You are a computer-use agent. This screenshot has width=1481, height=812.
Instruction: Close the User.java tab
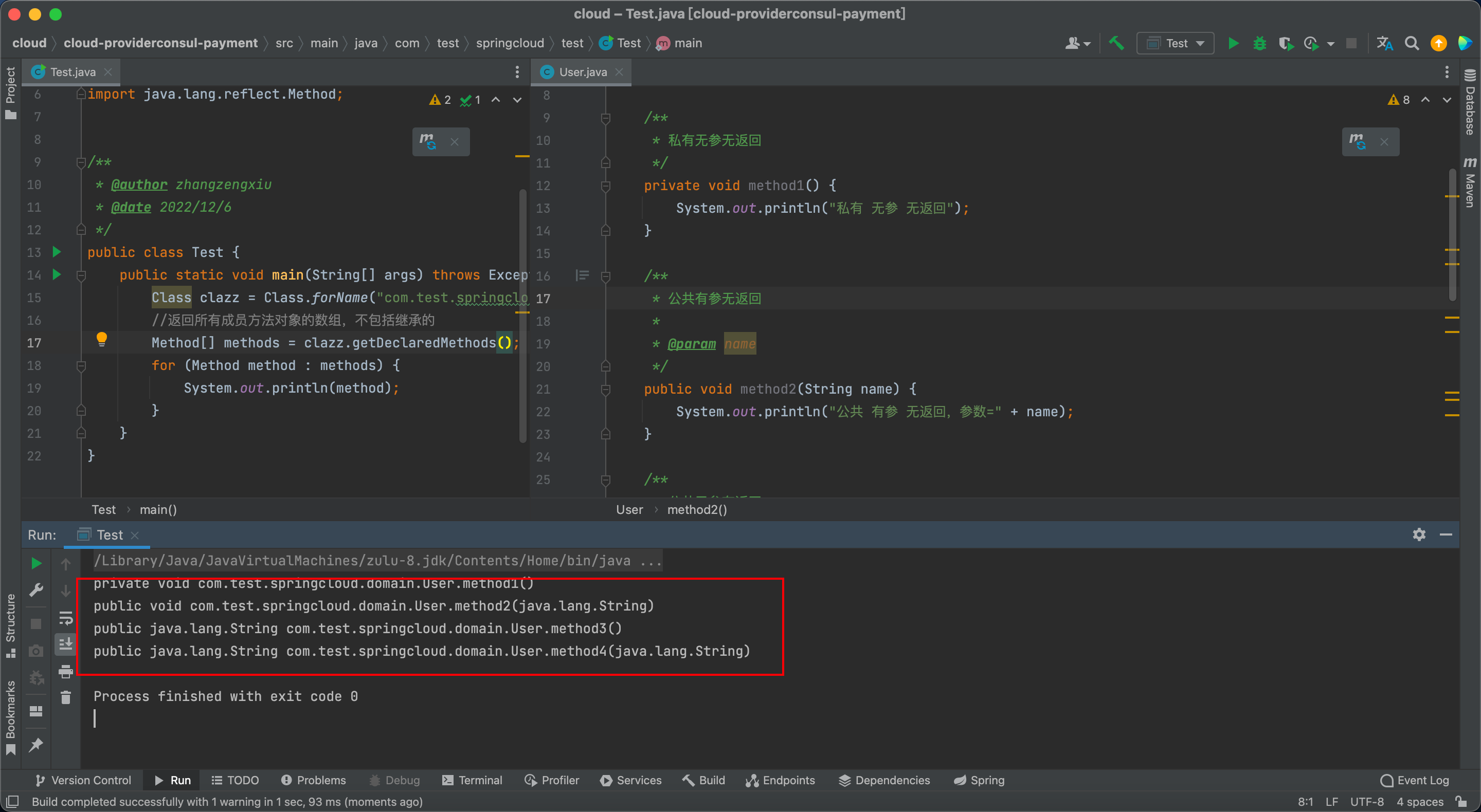click(619, 72)
